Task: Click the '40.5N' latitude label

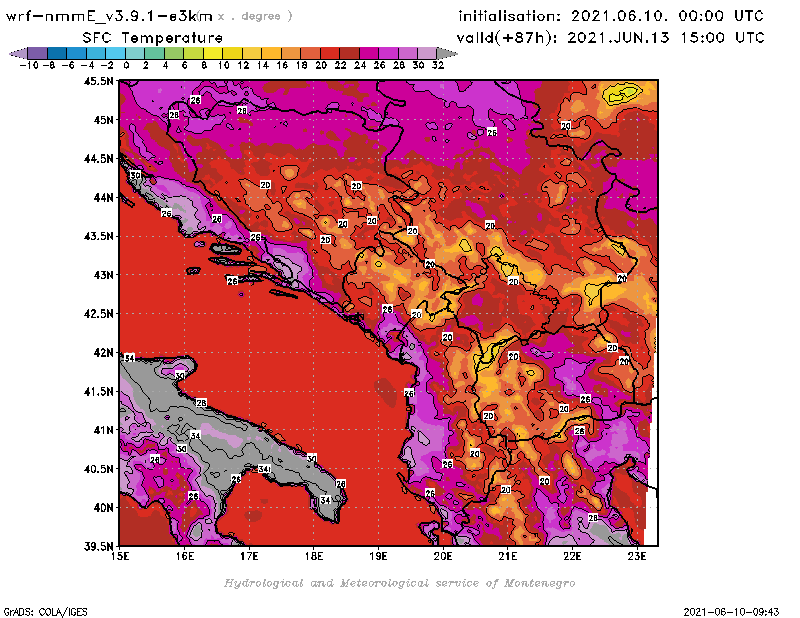Action: pyautogui.click(x=98, y=469)
